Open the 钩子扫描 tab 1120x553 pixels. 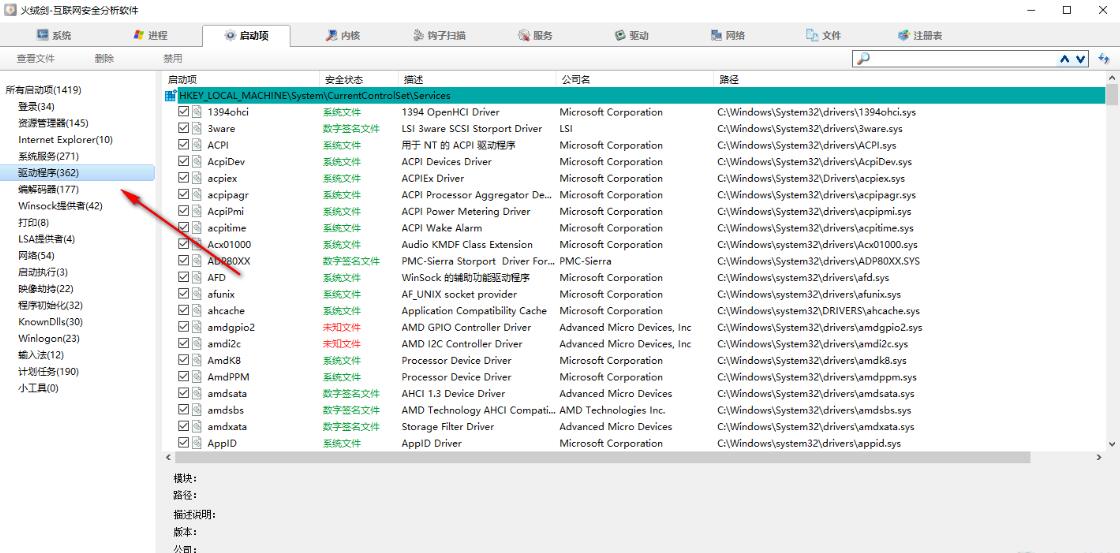click(x=440, y=35)
